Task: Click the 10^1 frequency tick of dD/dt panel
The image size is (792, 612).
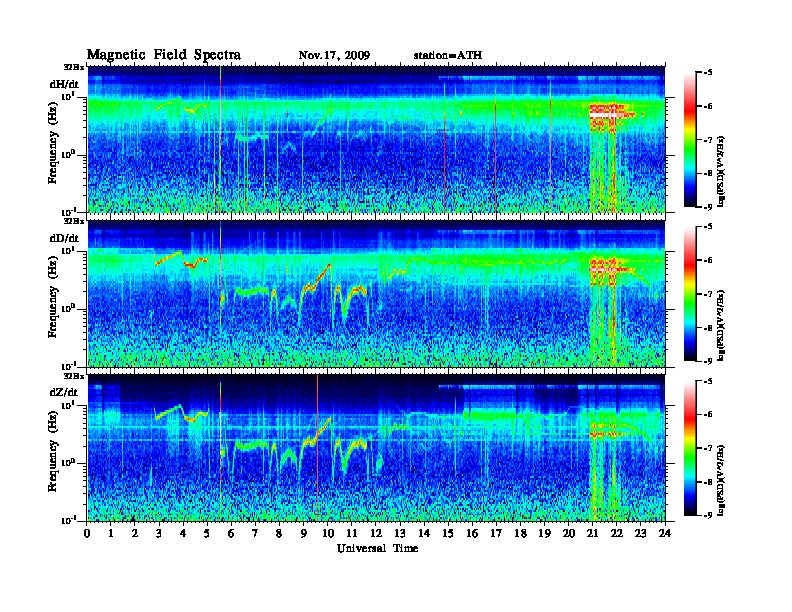Action: click(x=68, y=250)
